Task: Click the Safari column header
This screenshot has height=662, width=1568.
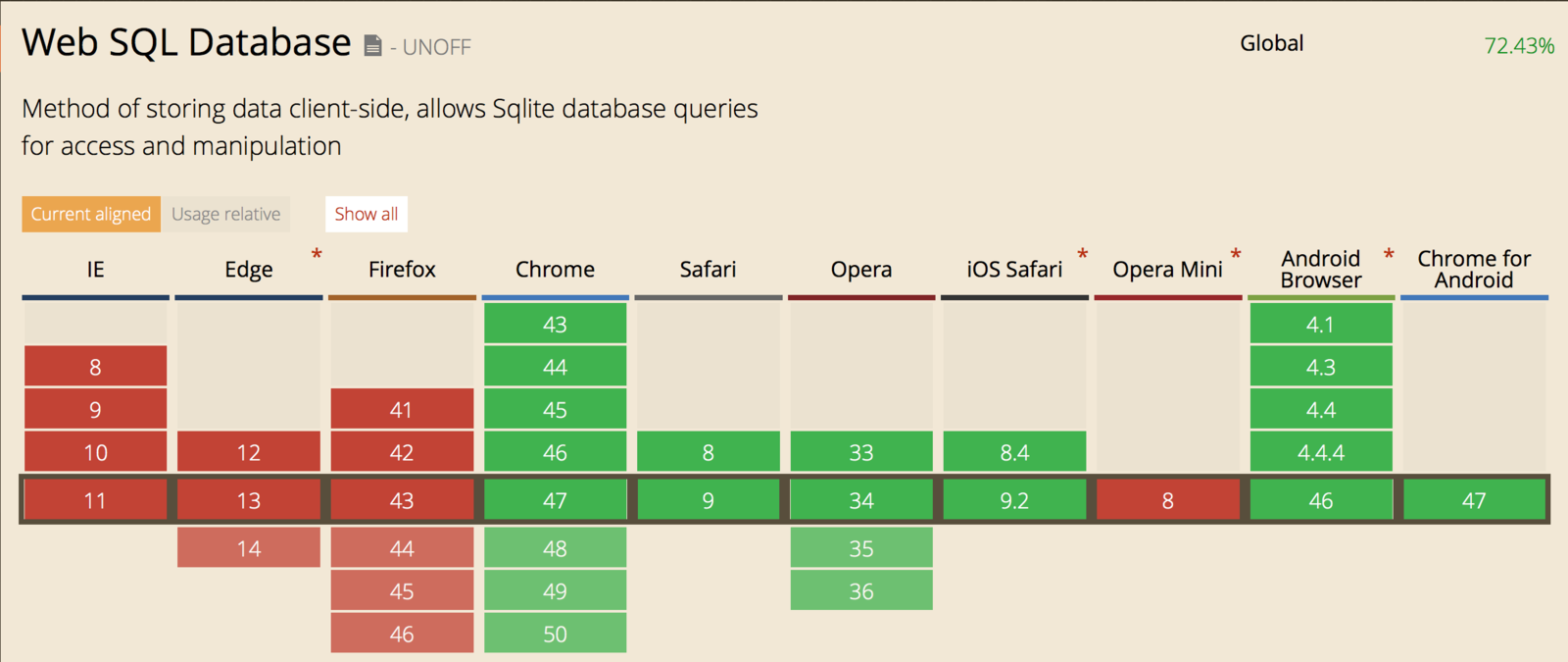Action: [x=708, y=270]
